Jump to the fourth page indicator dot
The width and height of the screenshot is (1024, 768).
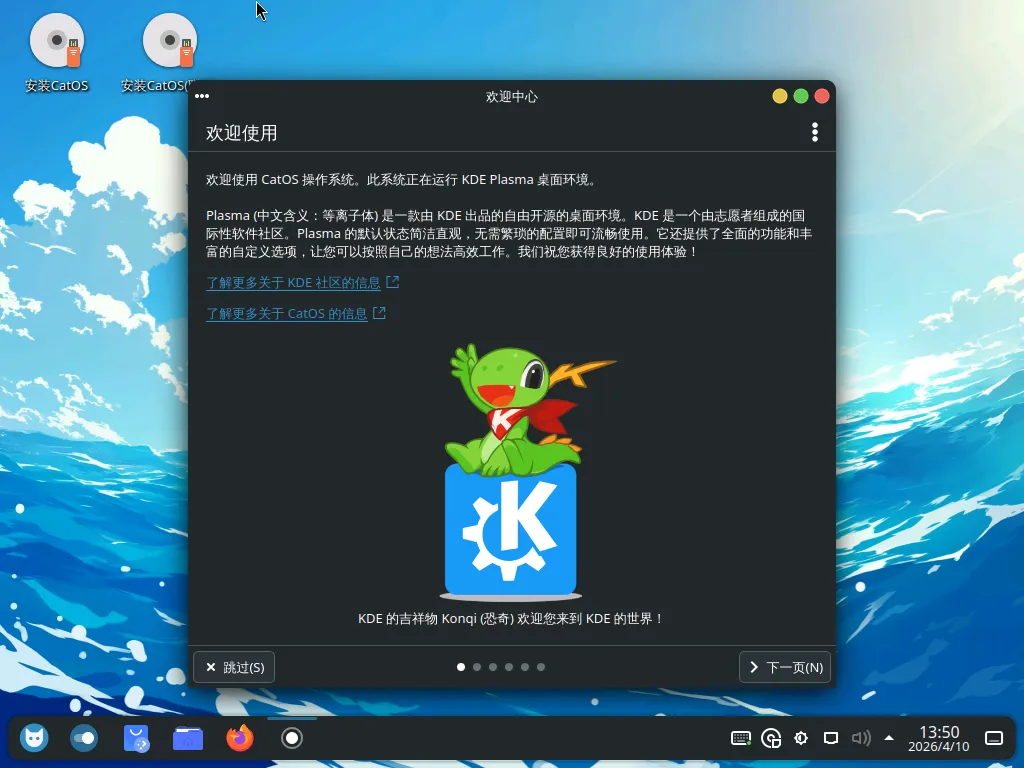[509, 667]
